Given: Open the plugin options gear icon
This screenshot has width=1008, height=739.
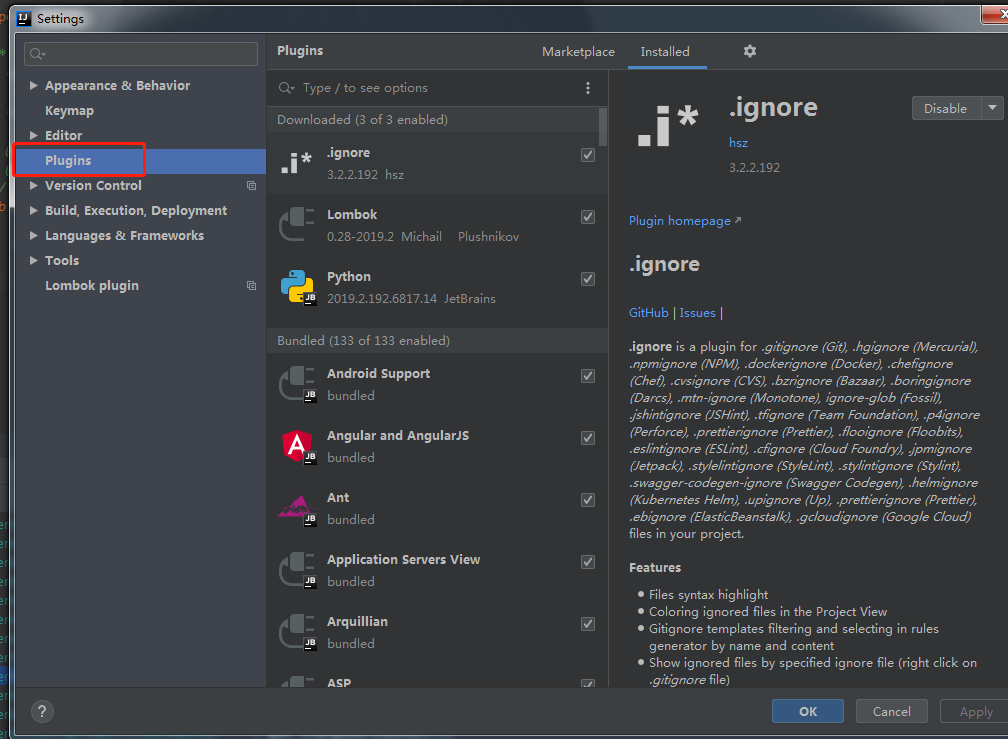Looking at the screenshot, I should click(x=749, y=51).
